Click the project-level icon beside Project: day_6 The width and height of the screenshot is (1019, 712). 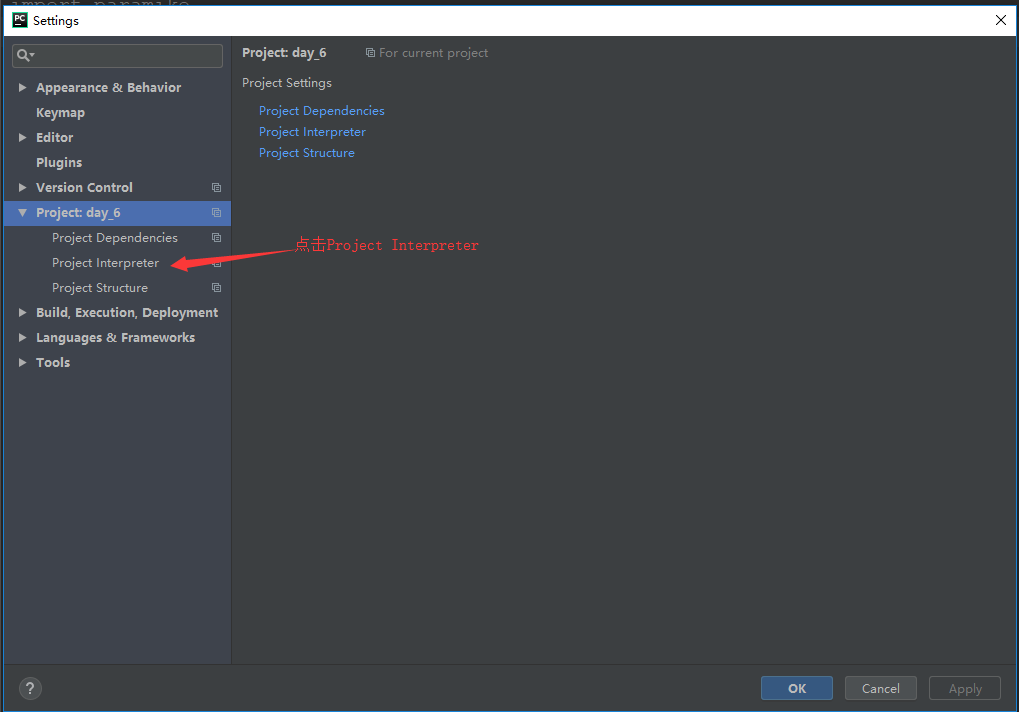point(216,212)
